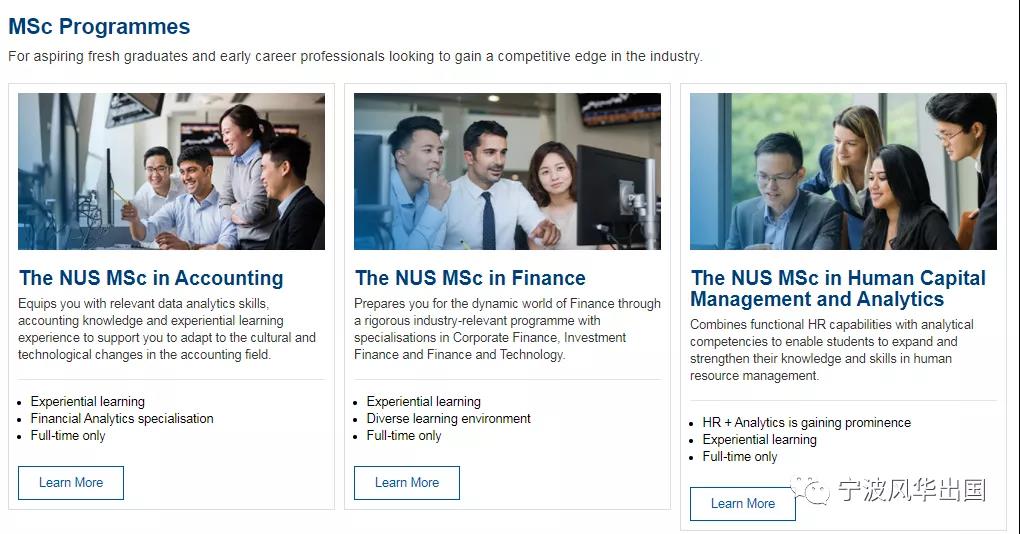This screenshot has height=534, width=1020.
Task: Click the Human Capital programme photo thumbnail
Action: click(843, 171)
